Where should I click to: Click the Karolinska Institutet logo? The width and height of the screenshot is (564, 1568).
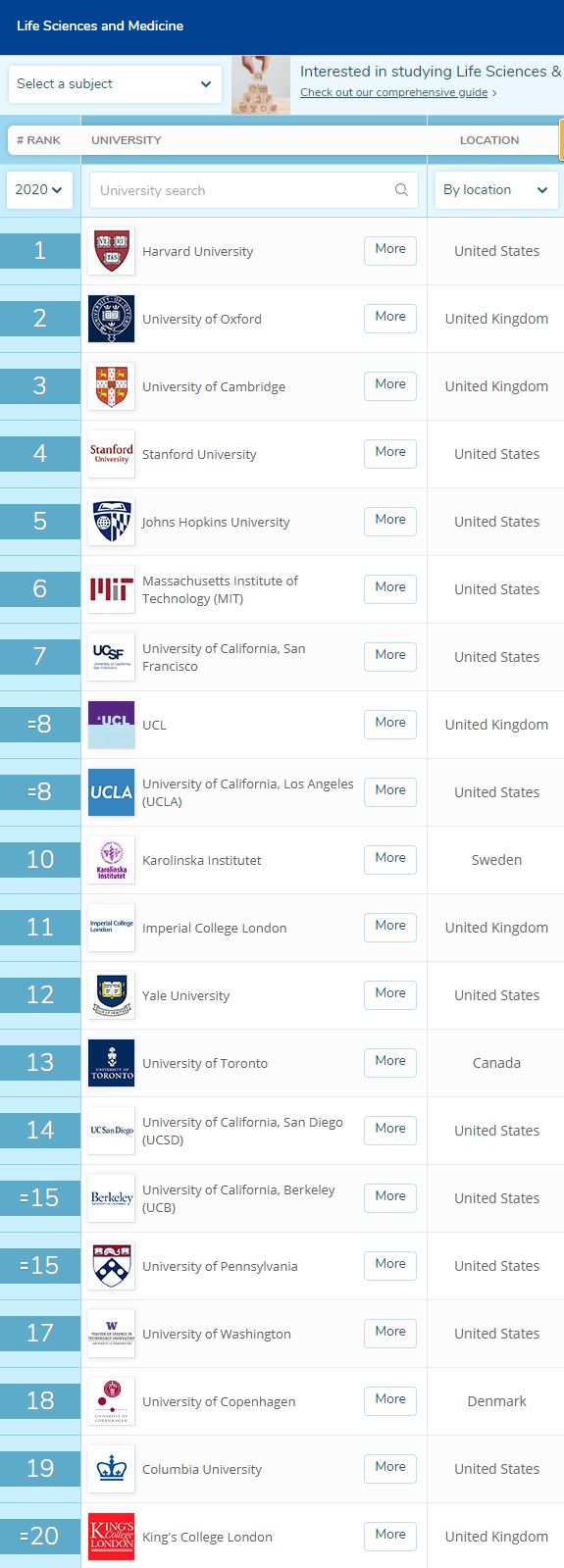click(111, 860)
